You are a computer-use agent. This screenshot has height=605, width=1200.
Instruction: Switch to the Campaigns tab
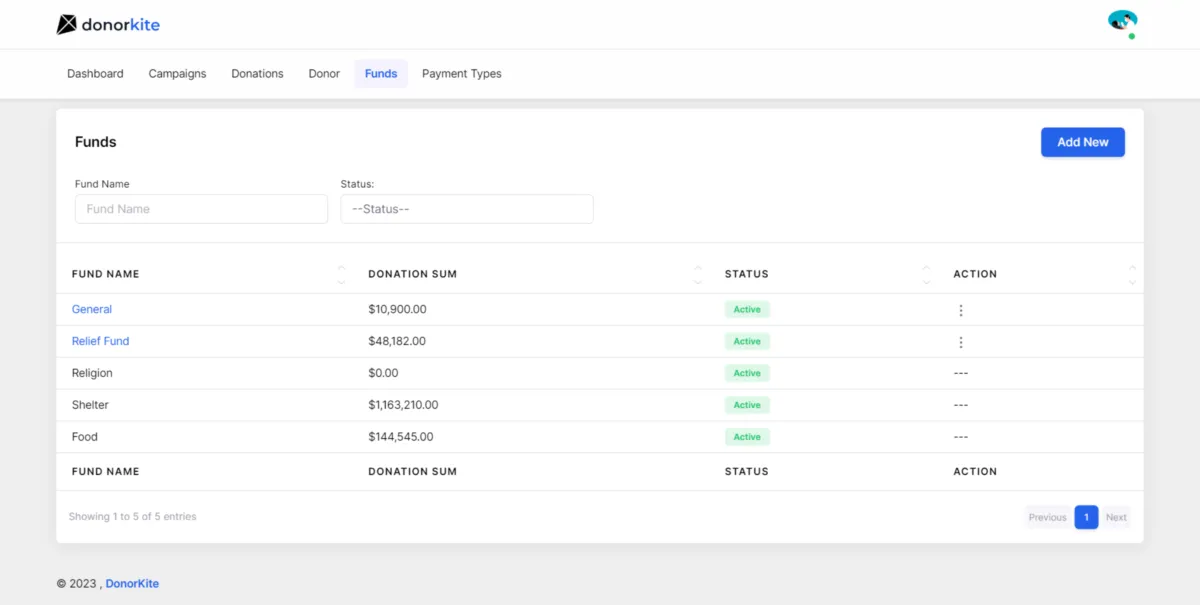point(177,74)
